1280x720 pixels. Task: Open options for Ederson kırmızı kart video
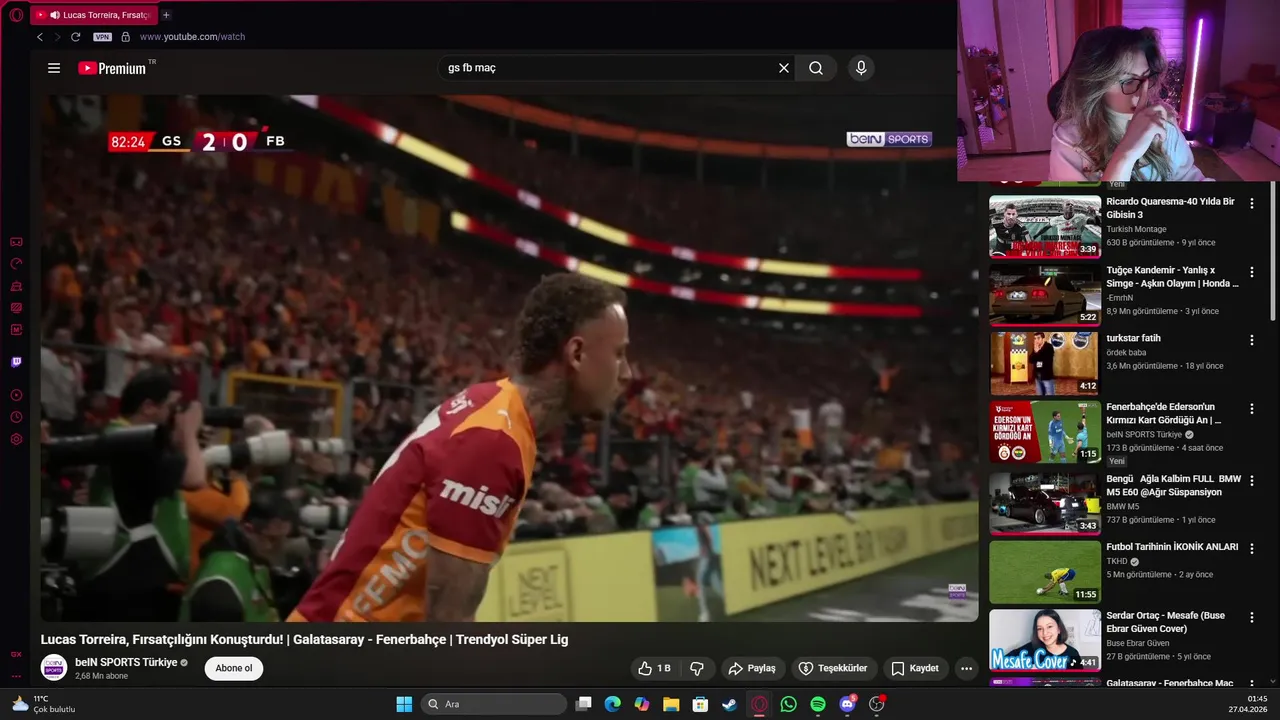coord(1251,409)
